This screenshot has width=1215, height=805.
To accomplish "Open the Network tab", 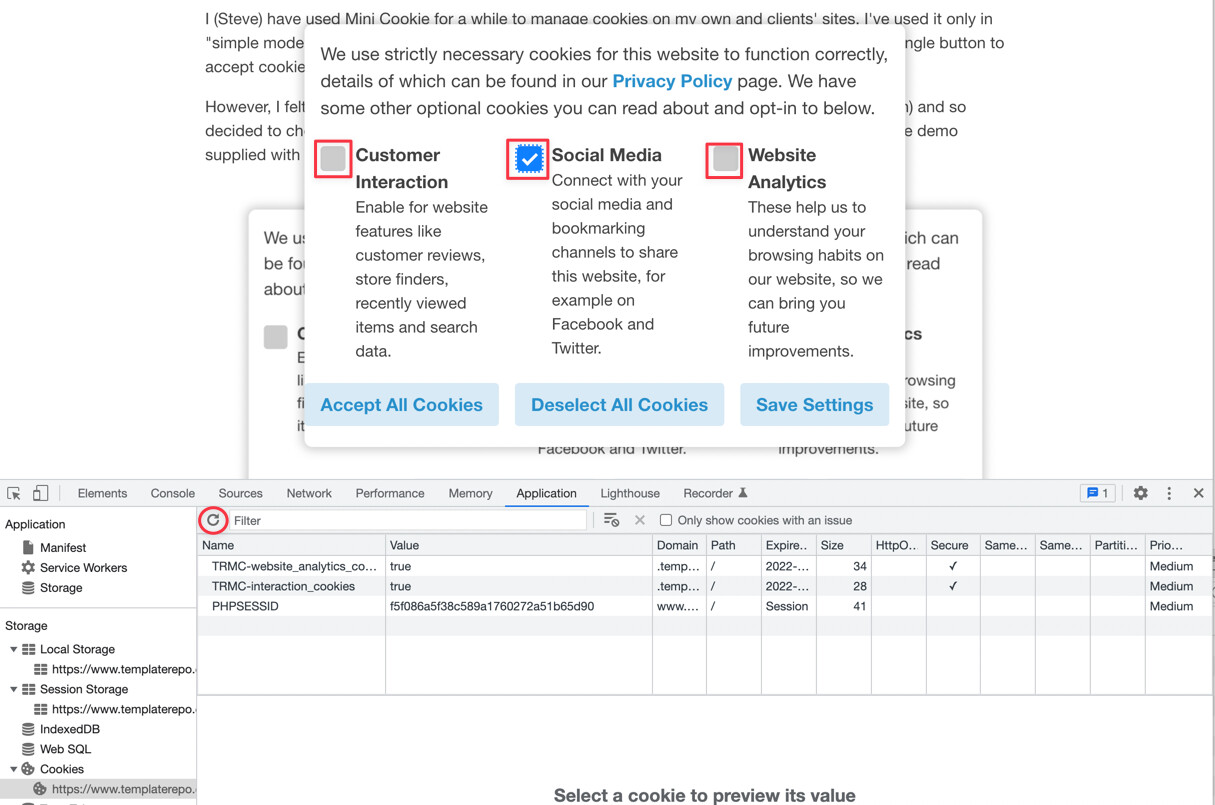I will (x=309, y=493).
